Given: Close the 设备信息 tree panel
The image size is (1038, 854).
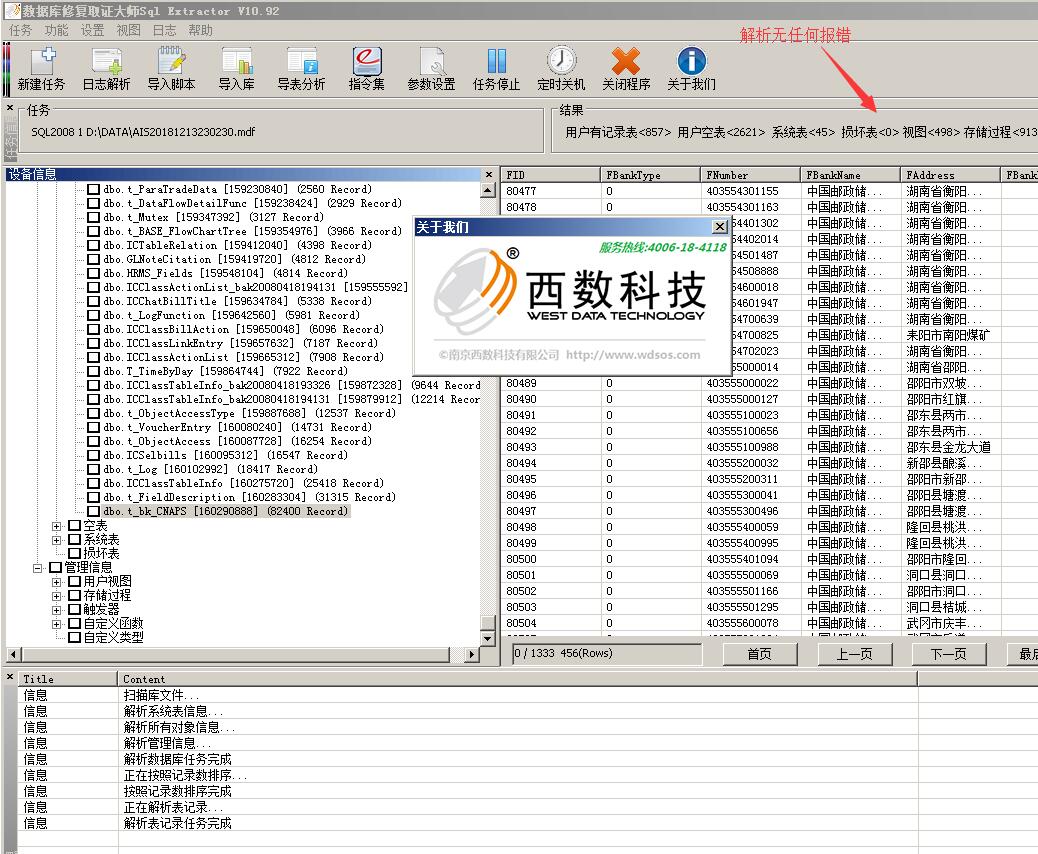Looking at the screenshot, I should click(x=489, y=175).
